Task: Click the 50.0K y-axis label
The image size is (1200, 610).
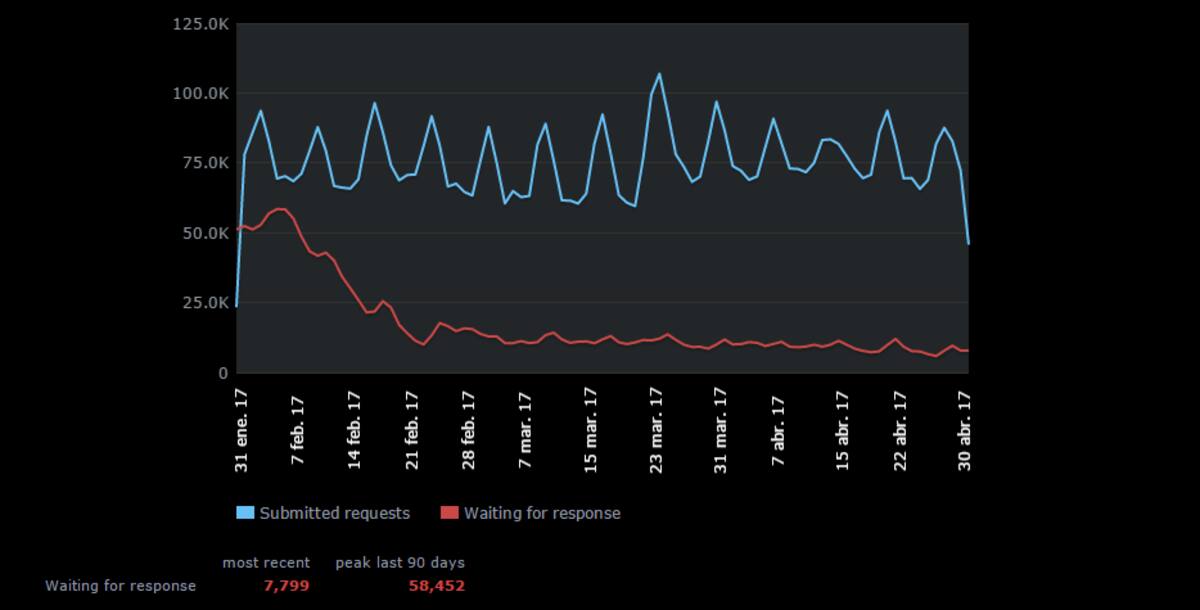Action: (205, 233)
